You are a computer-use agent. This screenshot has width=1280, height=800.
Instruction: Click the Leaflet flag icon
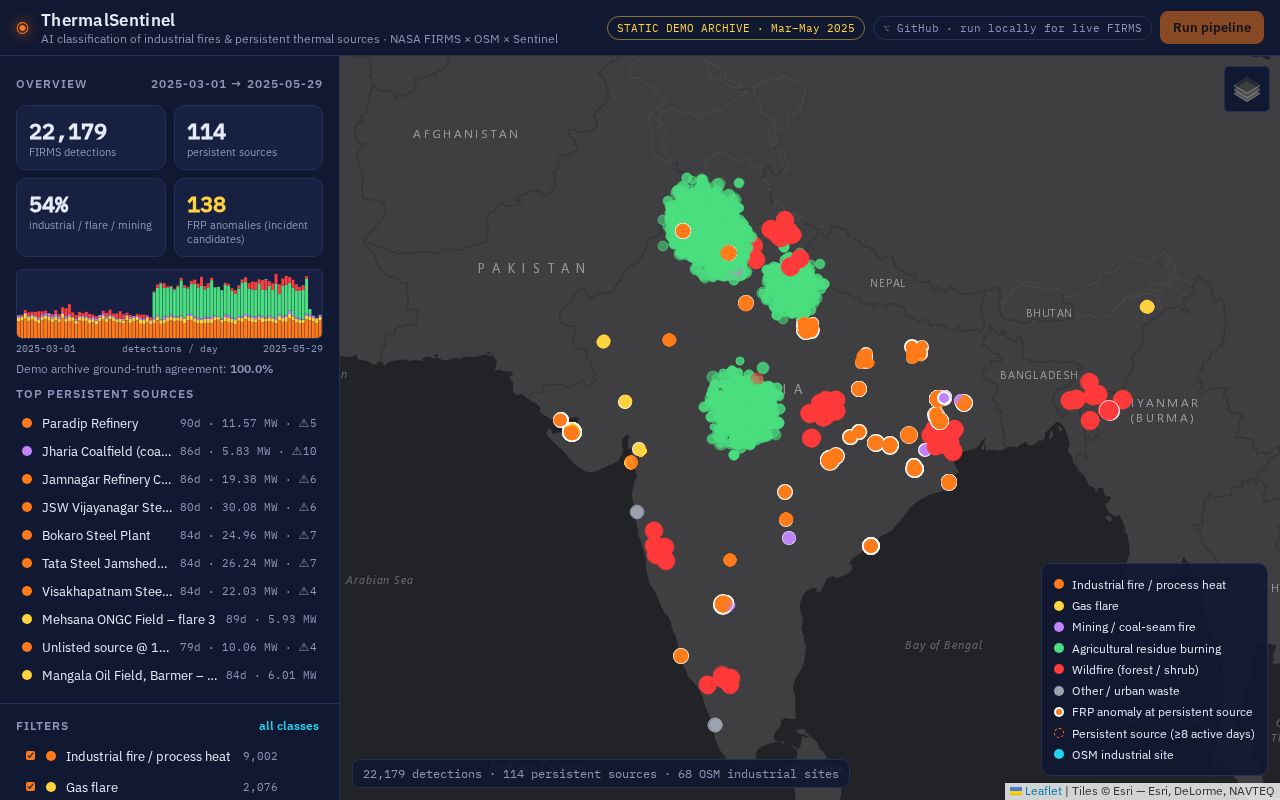pos(1016,791)
